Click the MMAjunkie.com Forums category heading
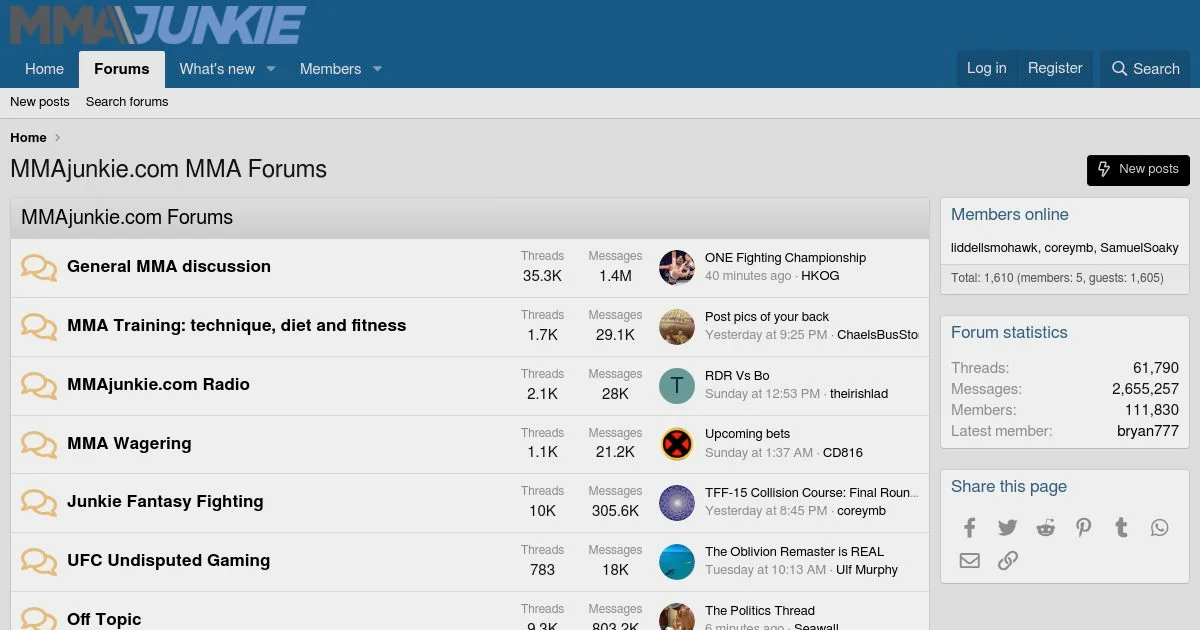The image size is (1200, 630). coord(127,218)
